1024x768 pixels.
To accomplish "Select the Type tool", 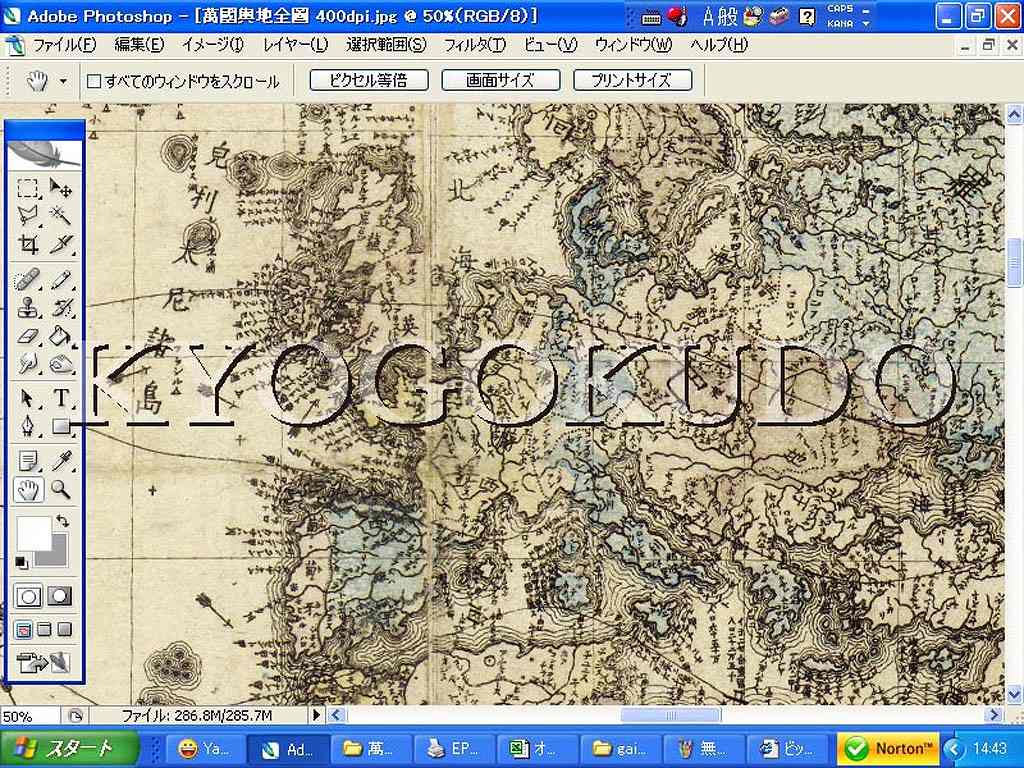I will pos(61,398).
